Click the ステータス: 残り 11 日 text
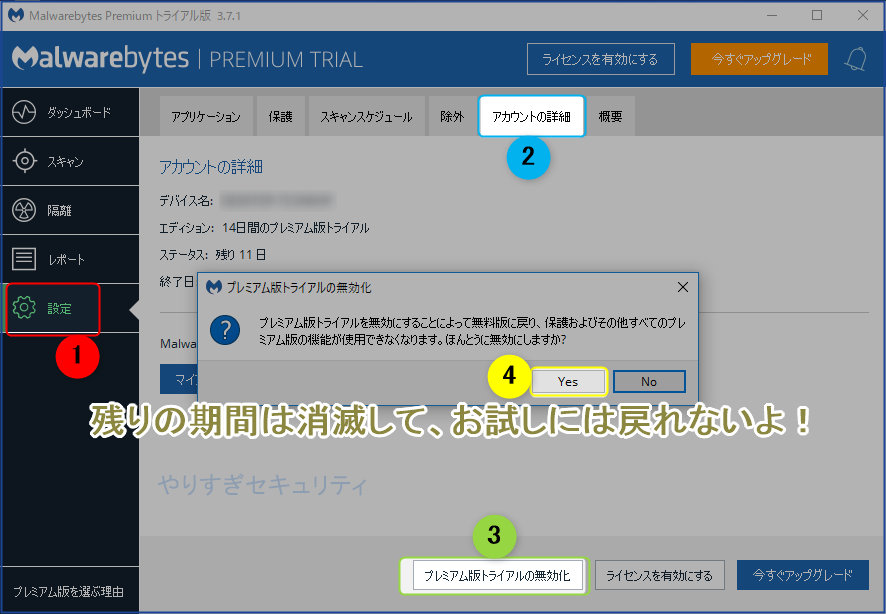Image resolution: width=886 pixels, height=614 pixels. click(x=212, y=255)
